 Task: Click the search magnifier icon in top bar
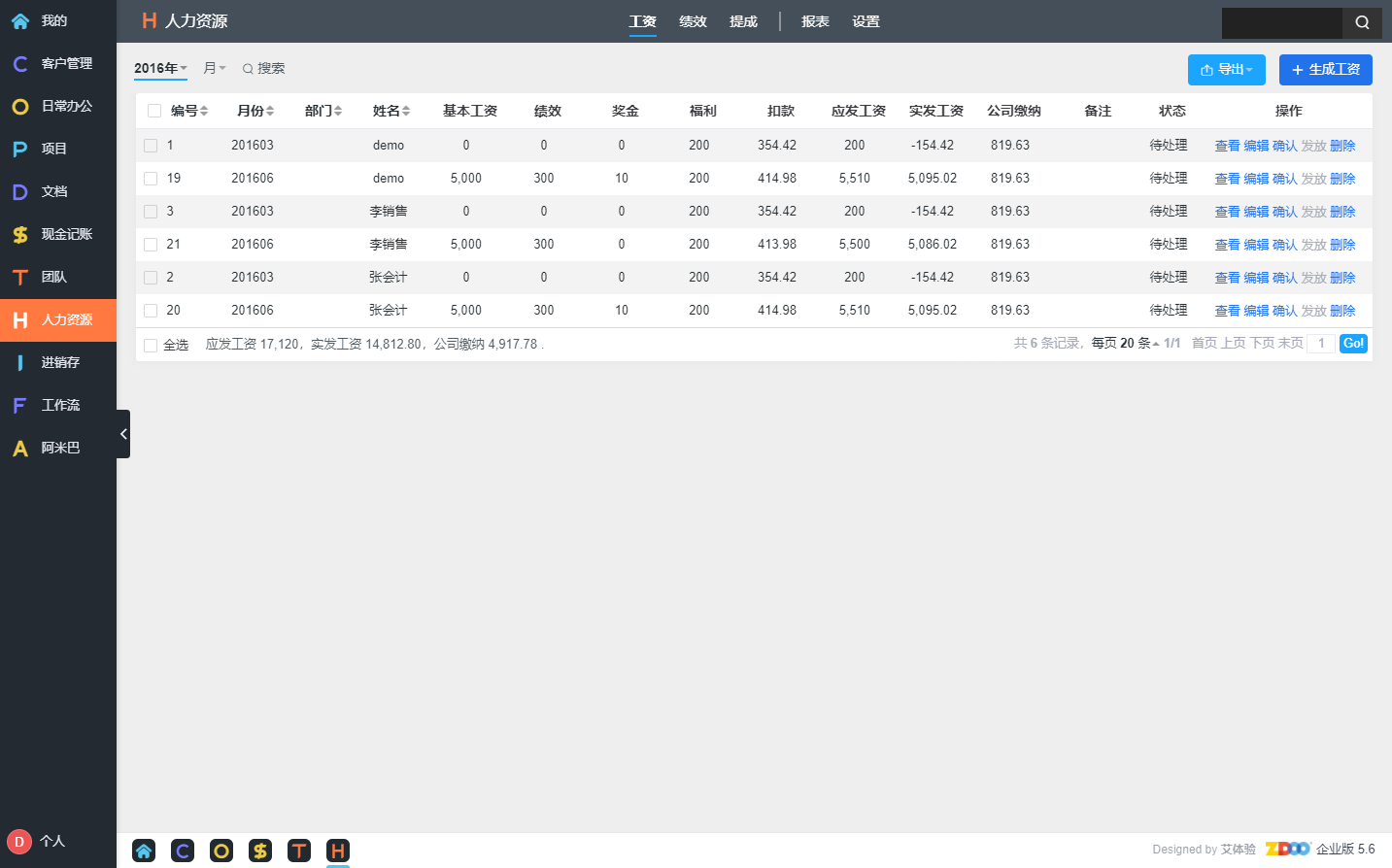[x=1362, y=22]
